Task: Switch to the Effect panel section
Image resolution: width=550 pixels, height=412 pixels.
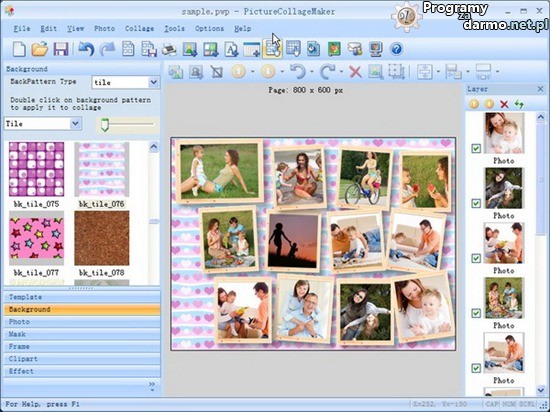Action: 82,371
